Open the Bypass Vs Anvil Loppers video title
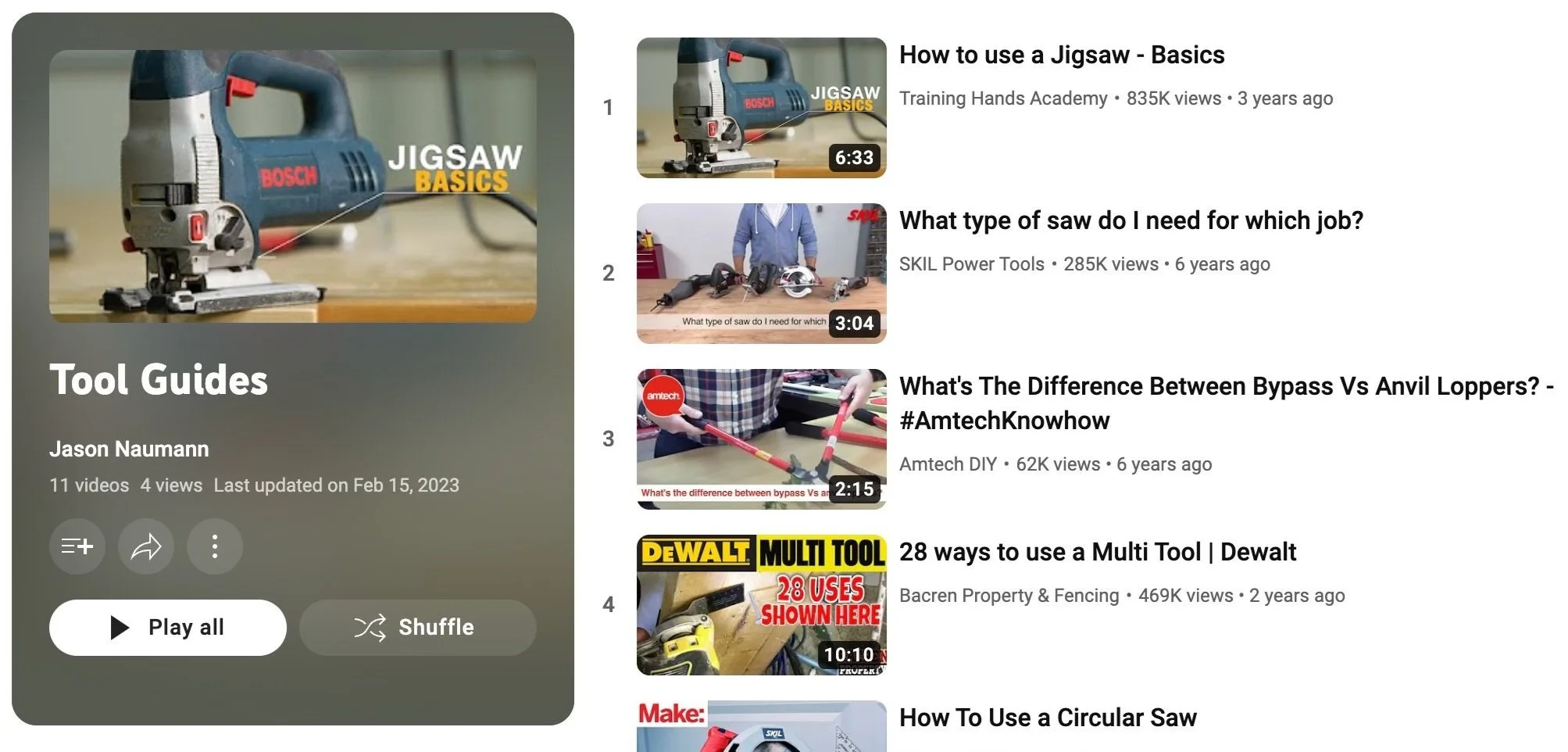Screen dimensions: 1568x752 click(1227, 403)
